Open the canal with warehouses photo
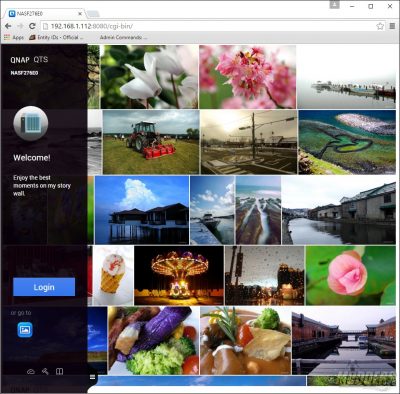The image size is (400, 394). pos(339,210)
